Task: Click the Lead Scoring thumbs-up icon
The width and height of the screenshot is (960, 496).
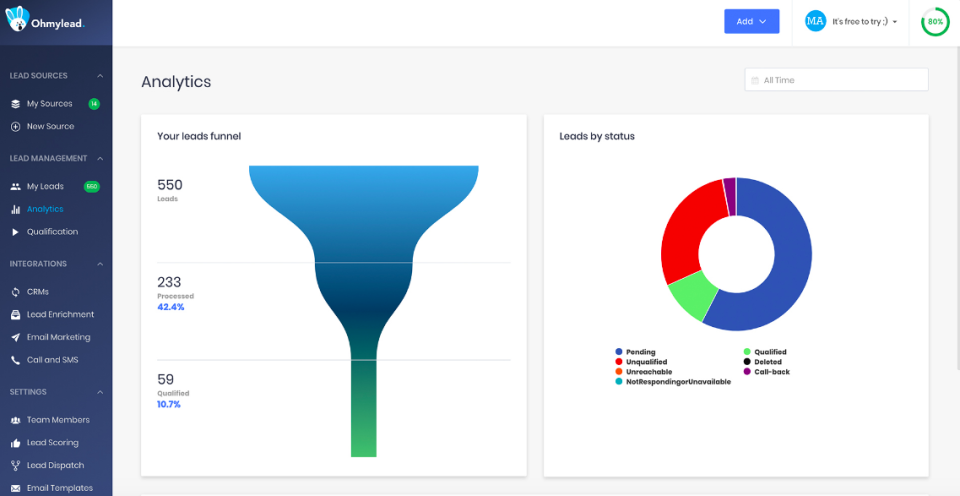Action: point(16,443)
